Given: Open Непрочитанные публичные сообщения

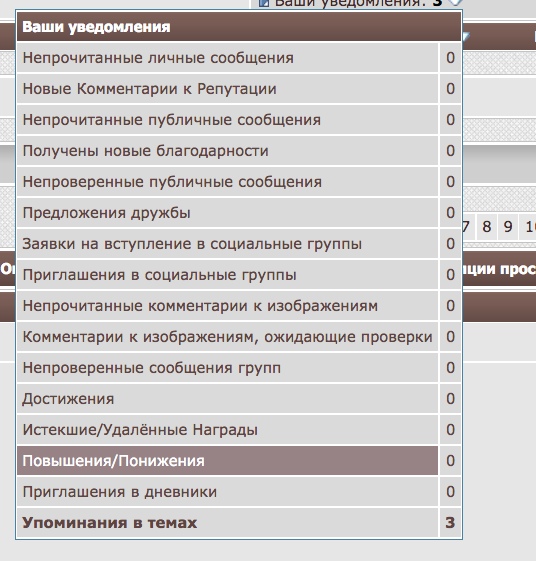Looking at the screenshot, I should coord(228,120).
